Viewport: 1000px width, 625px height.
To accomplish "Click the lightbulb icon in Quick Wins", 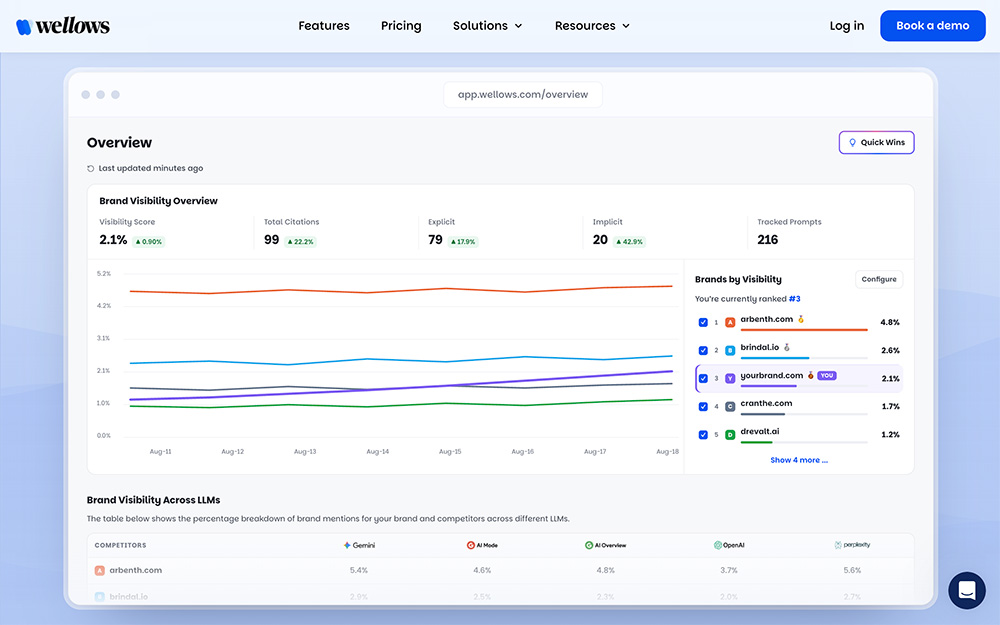I will point(852,143).
